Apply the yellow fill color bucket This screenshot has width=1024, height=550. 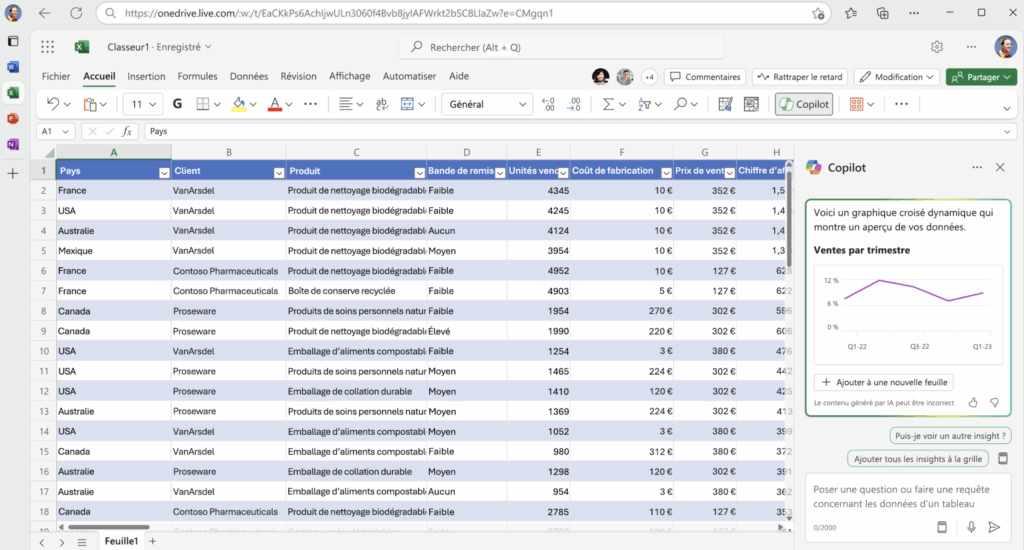click(x=239, y=104)
